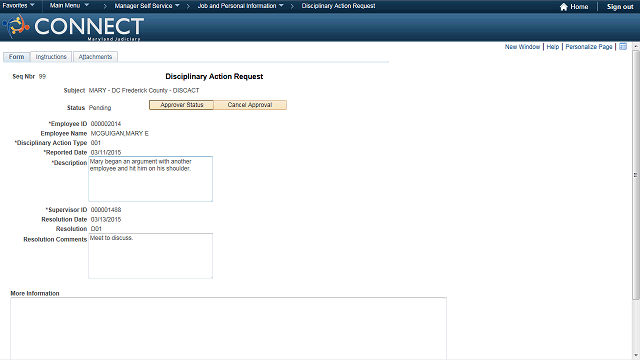Select the Form tab

(16, 57)
